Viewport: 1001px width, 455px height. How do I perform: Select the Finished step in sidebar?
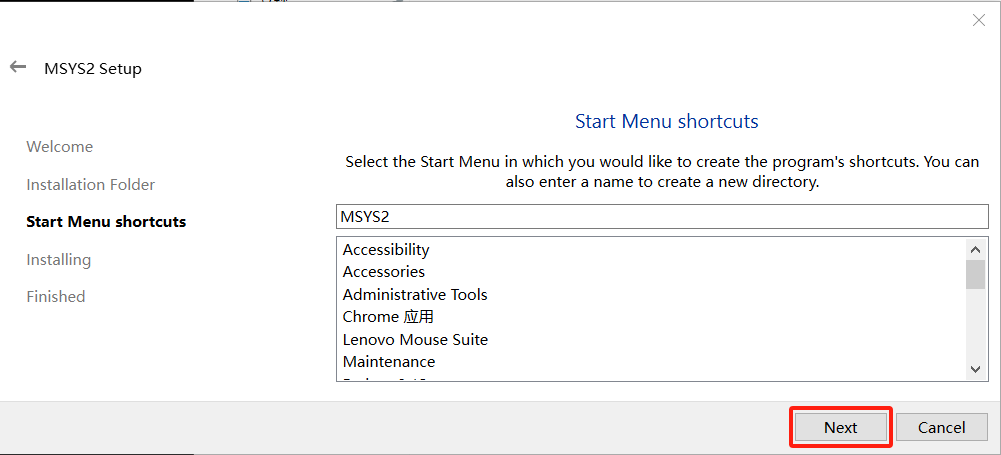coord(56,297)
